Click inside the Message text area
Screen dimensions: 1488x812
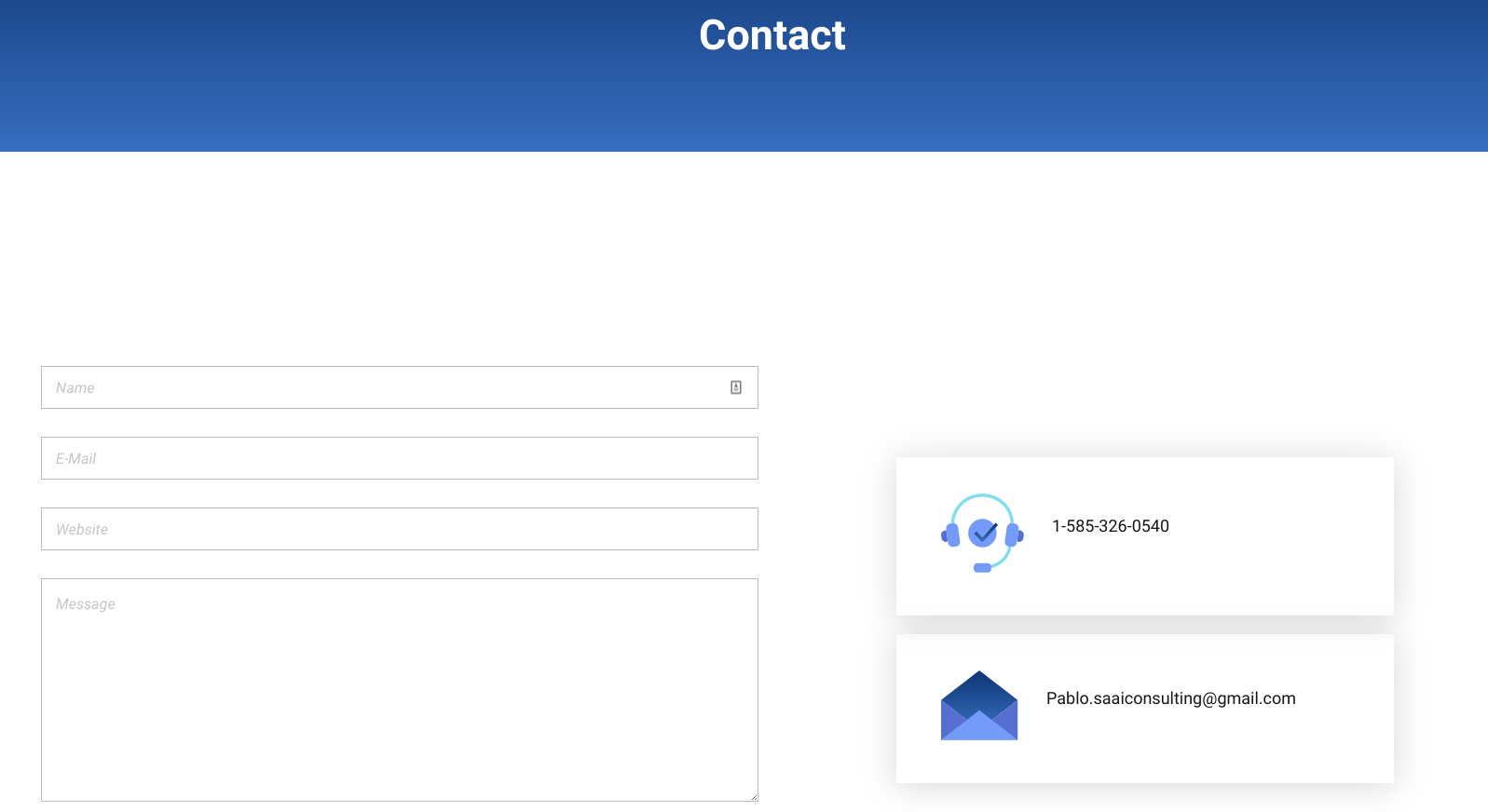399,689
